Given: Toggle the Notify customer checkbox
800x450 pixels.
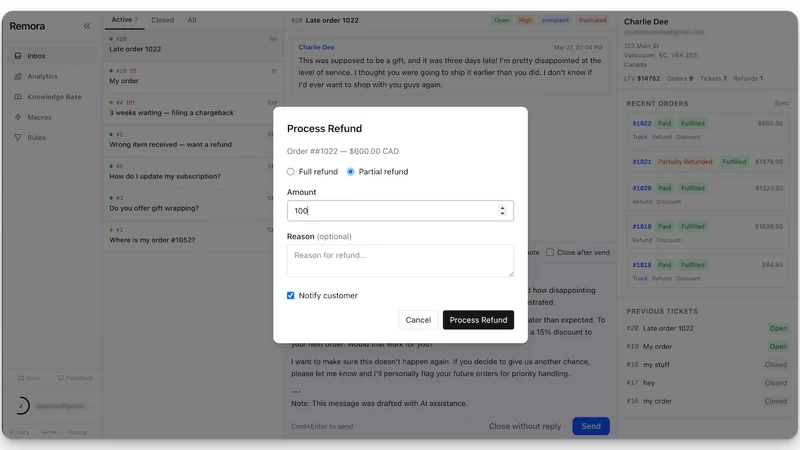Looking at the screenshot, I should click(x=291, y=295).
